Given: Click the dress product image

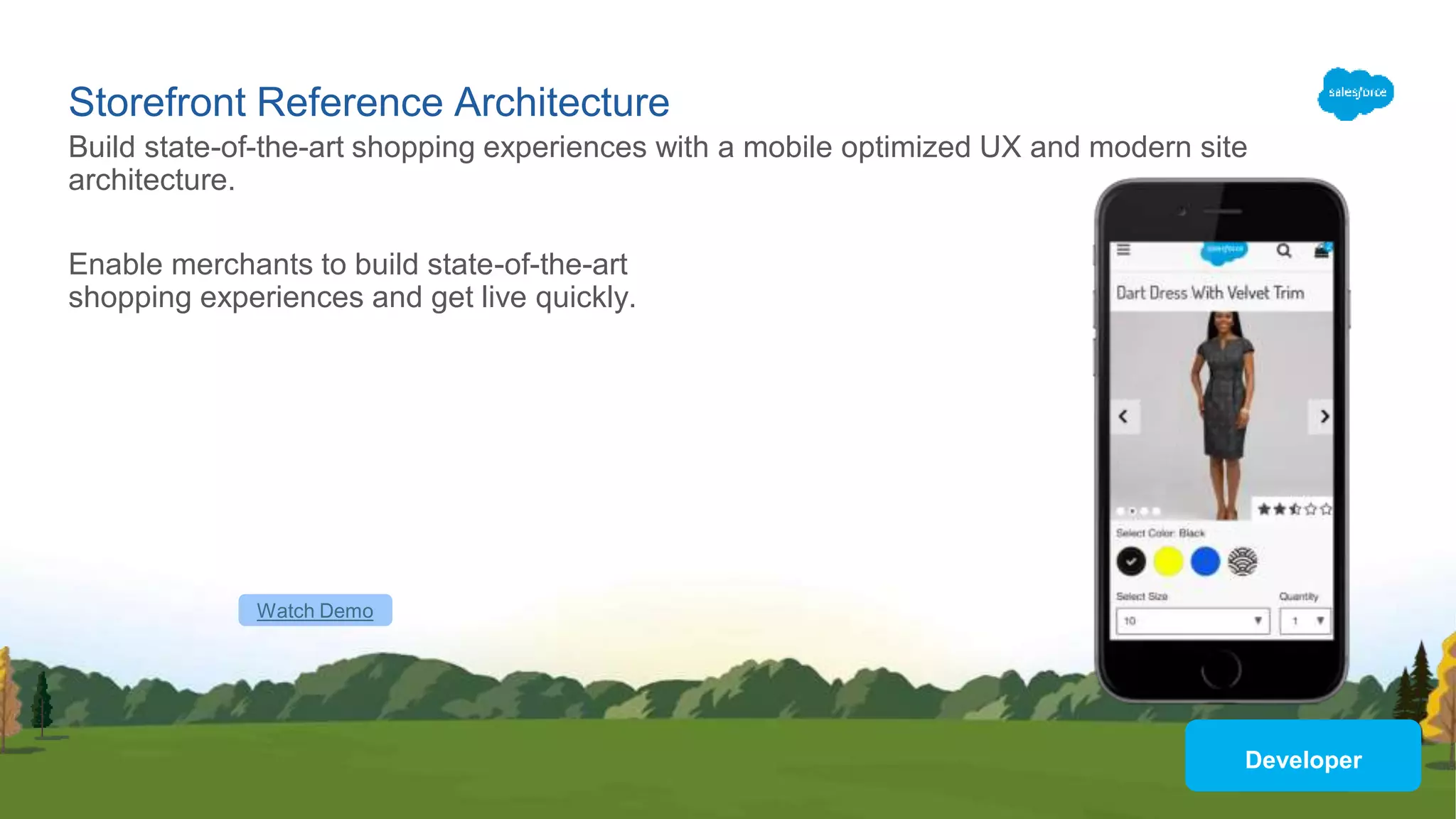Looking at the screenshot, I should point(1222,416).
